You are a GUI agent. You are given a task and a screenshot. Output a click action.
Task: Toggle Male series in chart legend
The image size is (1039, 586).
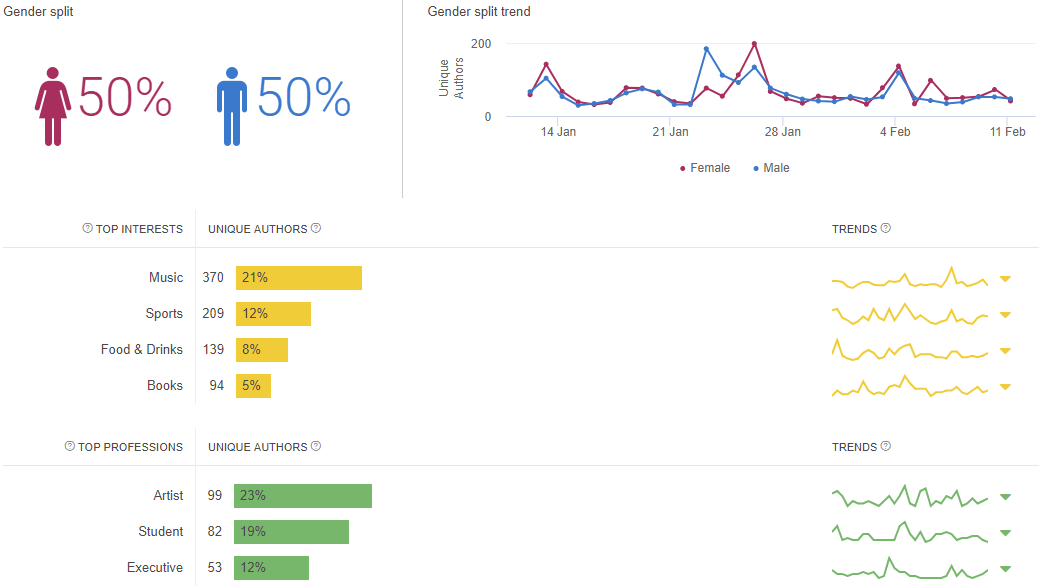tap(771, 168)
